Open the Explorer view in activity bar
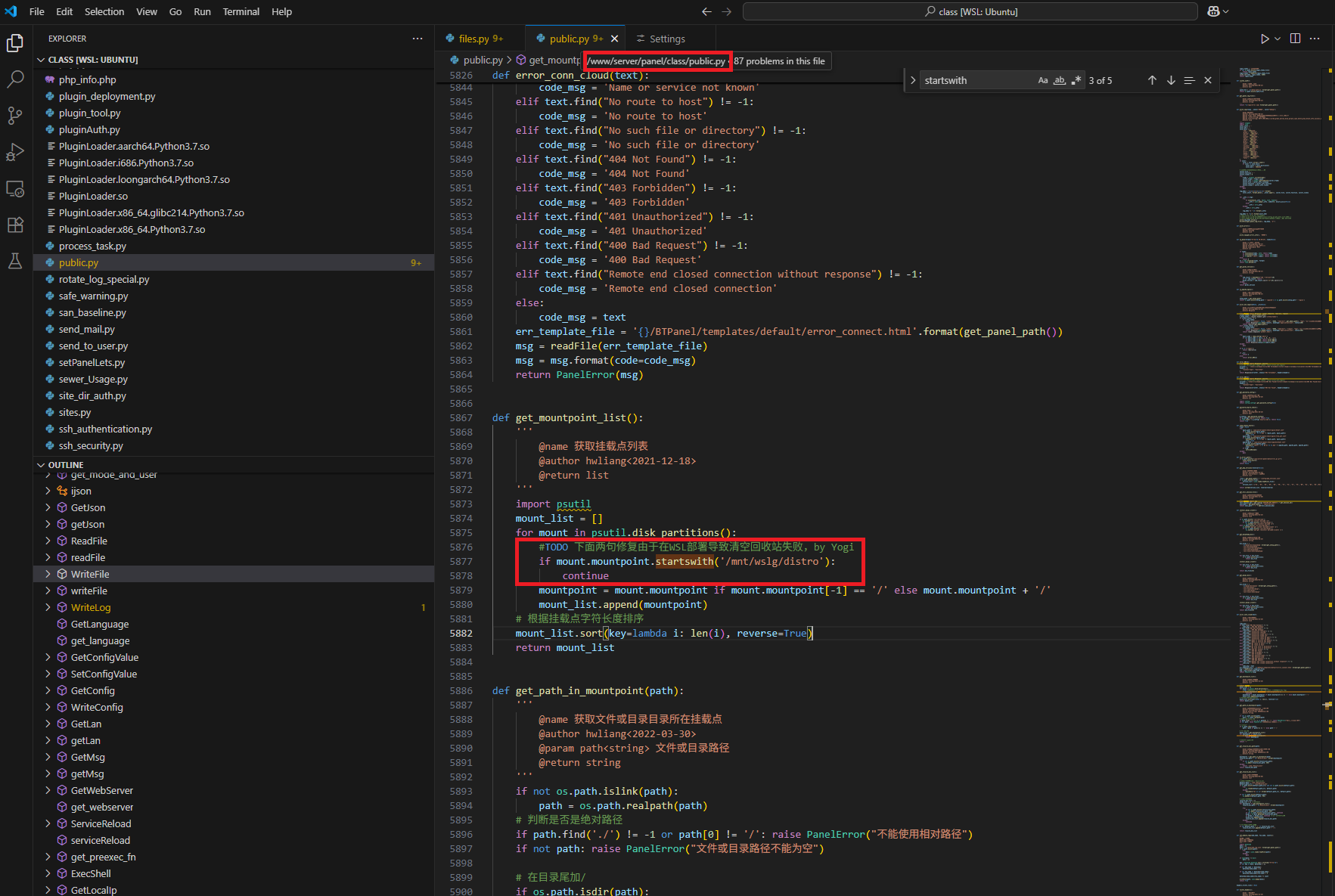The width and height of the screenshot is (1335, 896). point(15,43)
